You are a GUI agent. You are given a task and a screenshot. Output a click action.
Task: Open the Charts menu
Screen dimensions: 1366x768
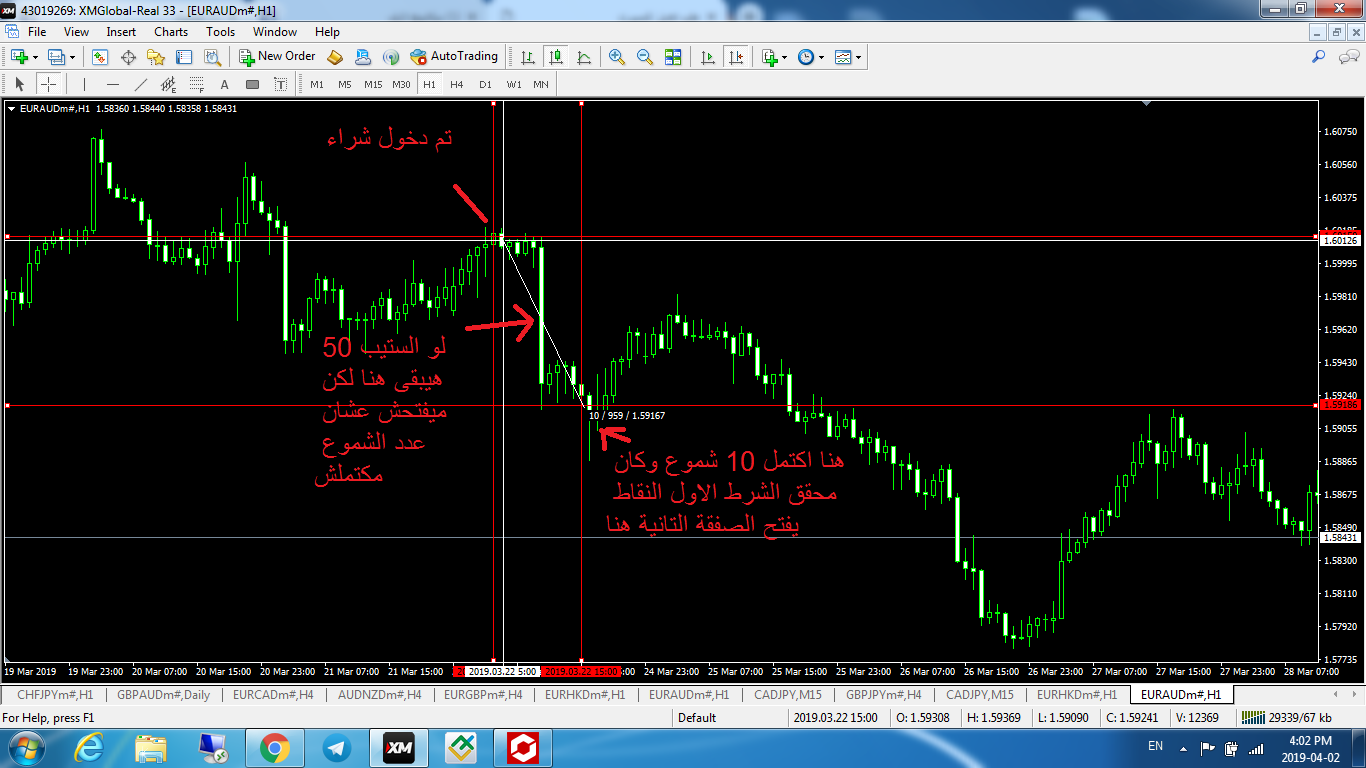171,32
